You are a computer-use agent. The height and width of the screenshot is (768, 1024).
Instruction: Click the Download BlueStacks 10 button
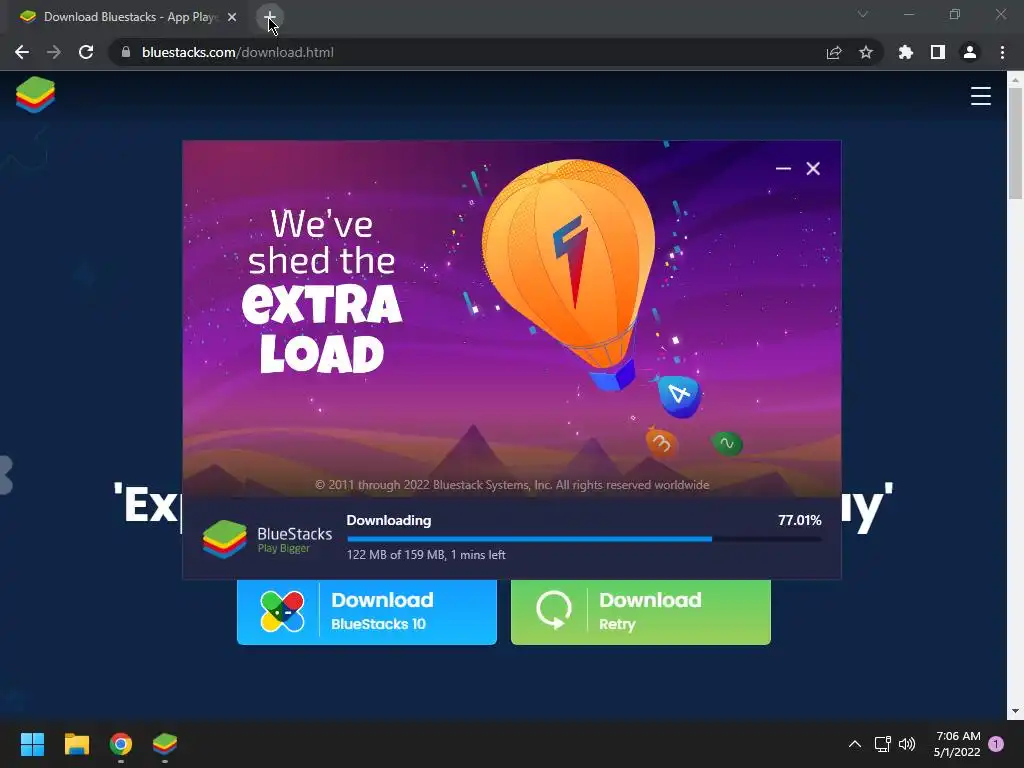tap(367, 612)
